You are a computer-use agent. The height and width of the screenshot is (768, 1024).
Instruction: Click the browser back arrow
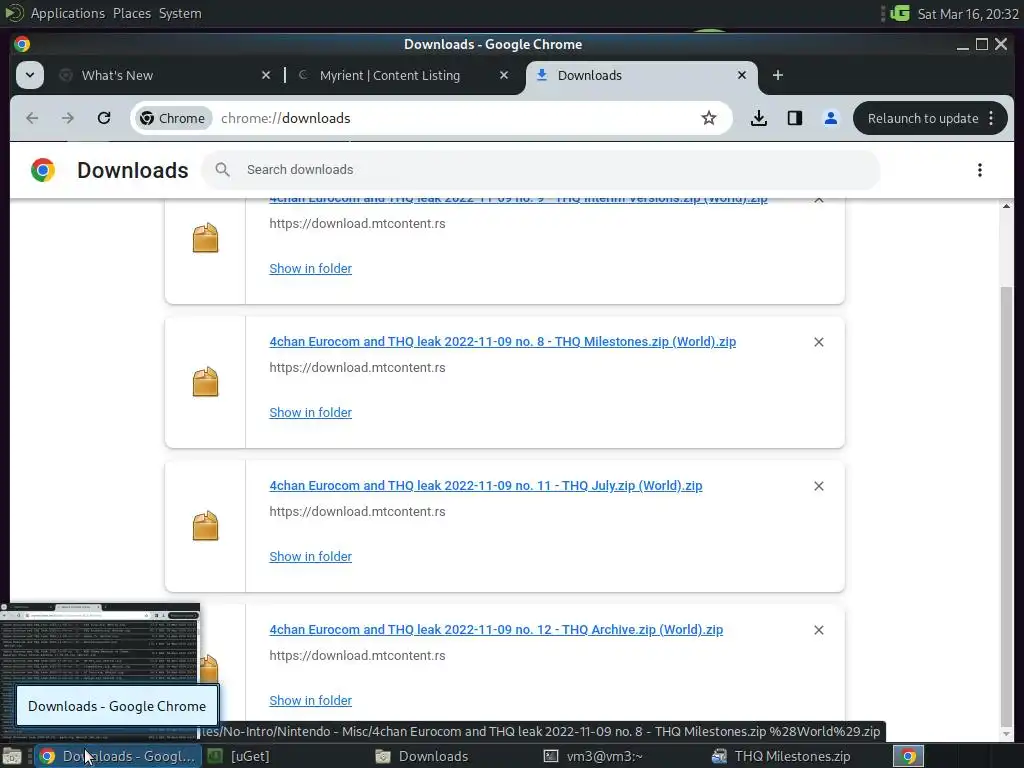(32, 118)
